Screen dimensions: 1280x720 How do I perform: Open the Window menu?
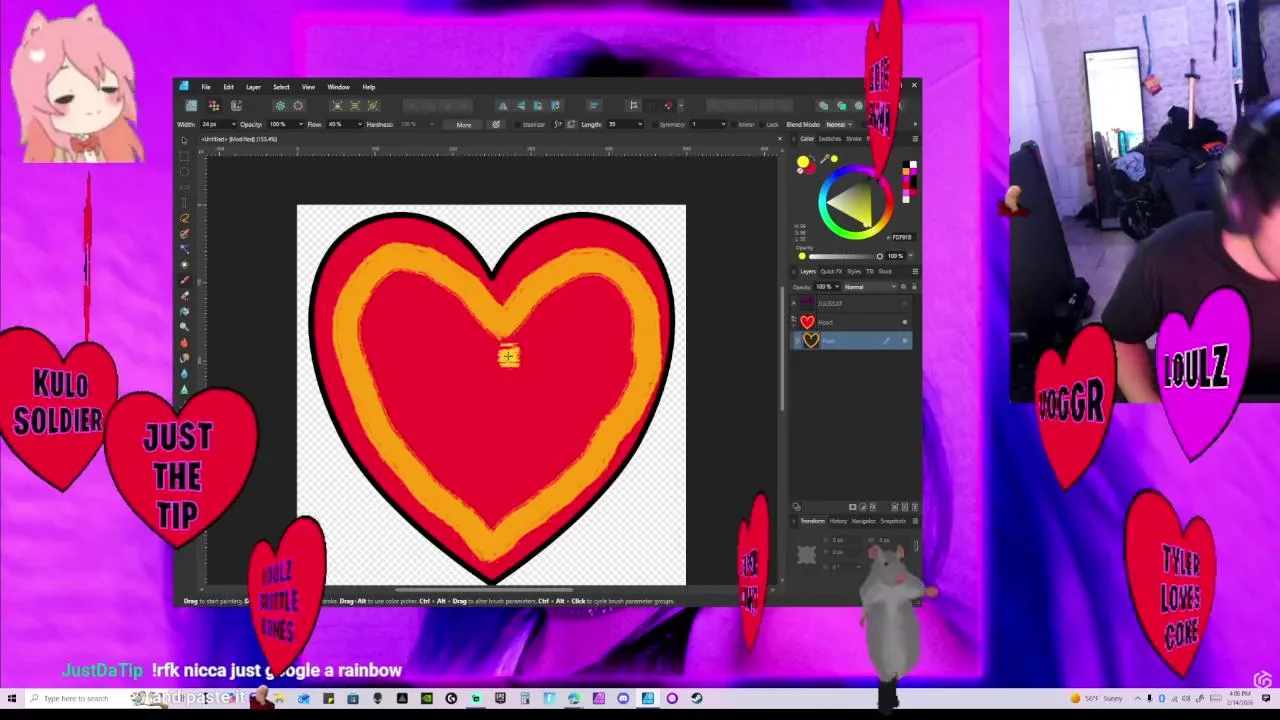338,87
